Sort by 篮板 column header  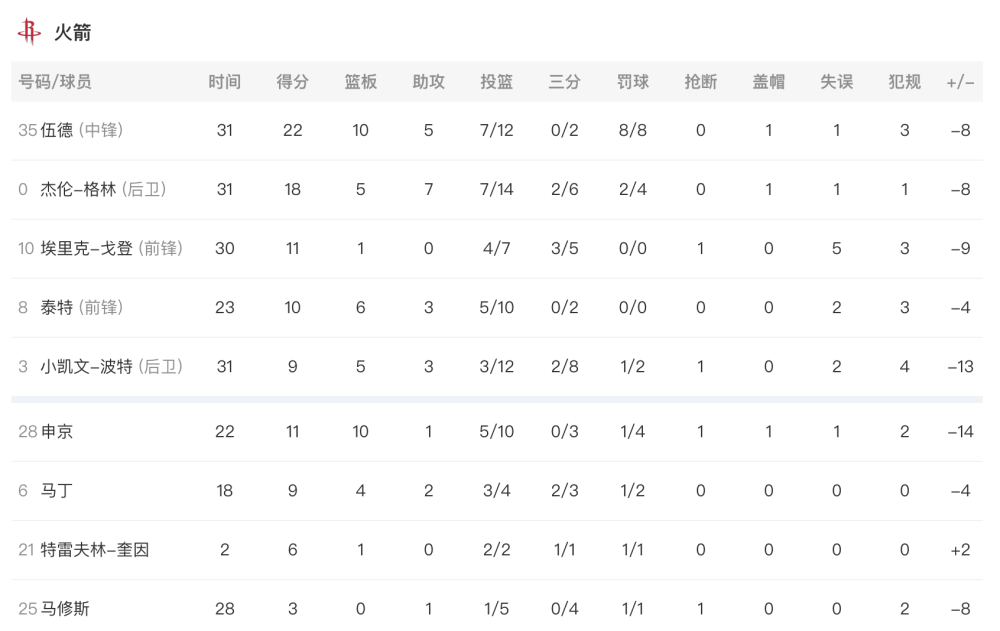(360, 82)
